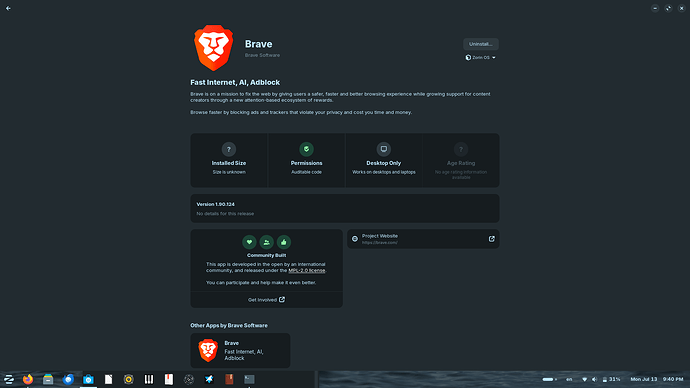
Task: Open the volume tray icon
Action: click(594, 379)
